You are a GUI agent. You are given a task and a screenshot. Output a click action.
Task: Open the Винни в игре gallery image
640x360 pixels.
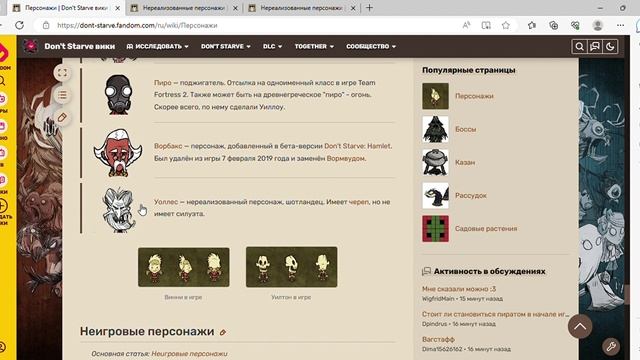tap(184, 267)
